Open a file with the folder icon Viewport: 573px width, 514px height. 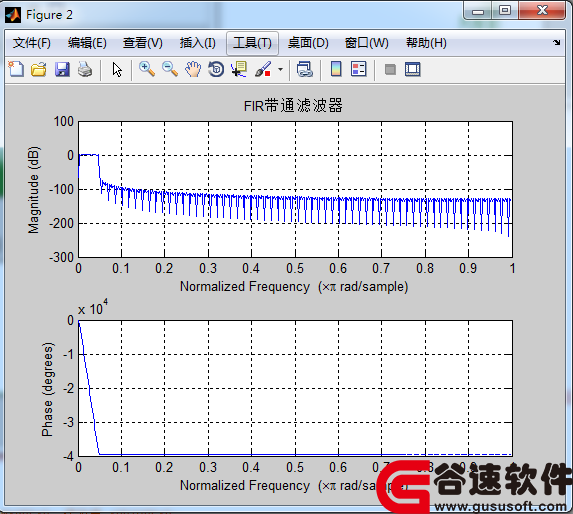click(39, 69)
